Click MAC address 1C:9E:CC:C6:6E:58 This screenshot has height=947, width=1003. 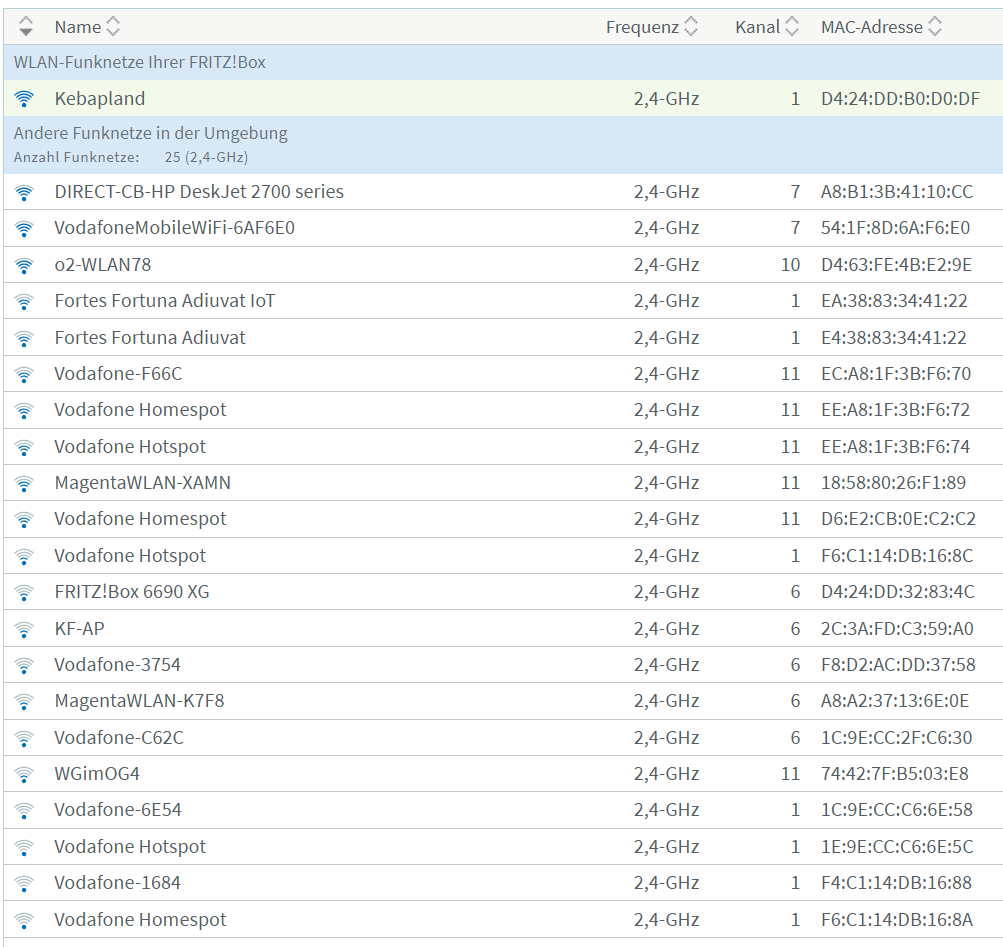click(x=897, y=810)
